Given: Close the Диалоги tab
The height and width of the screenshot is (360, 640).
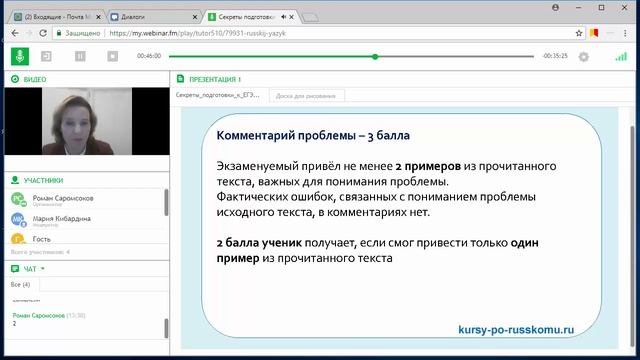Looking at the screenshot, I should [x=195, y=17].
